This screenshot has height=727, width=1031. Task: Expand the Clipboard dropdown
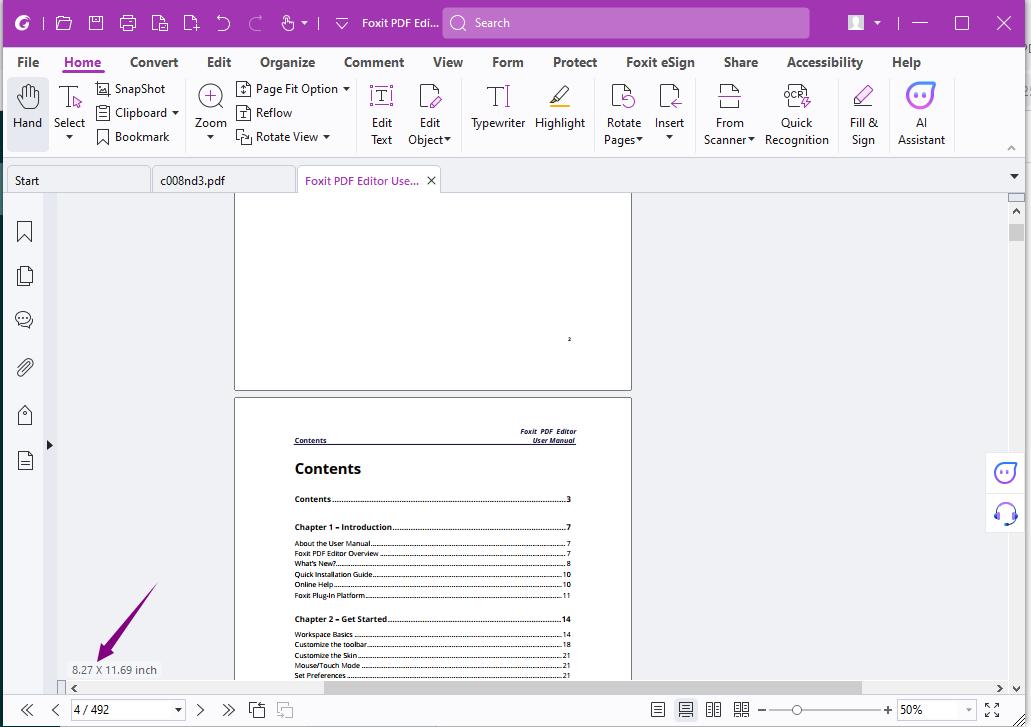point(176,113)
